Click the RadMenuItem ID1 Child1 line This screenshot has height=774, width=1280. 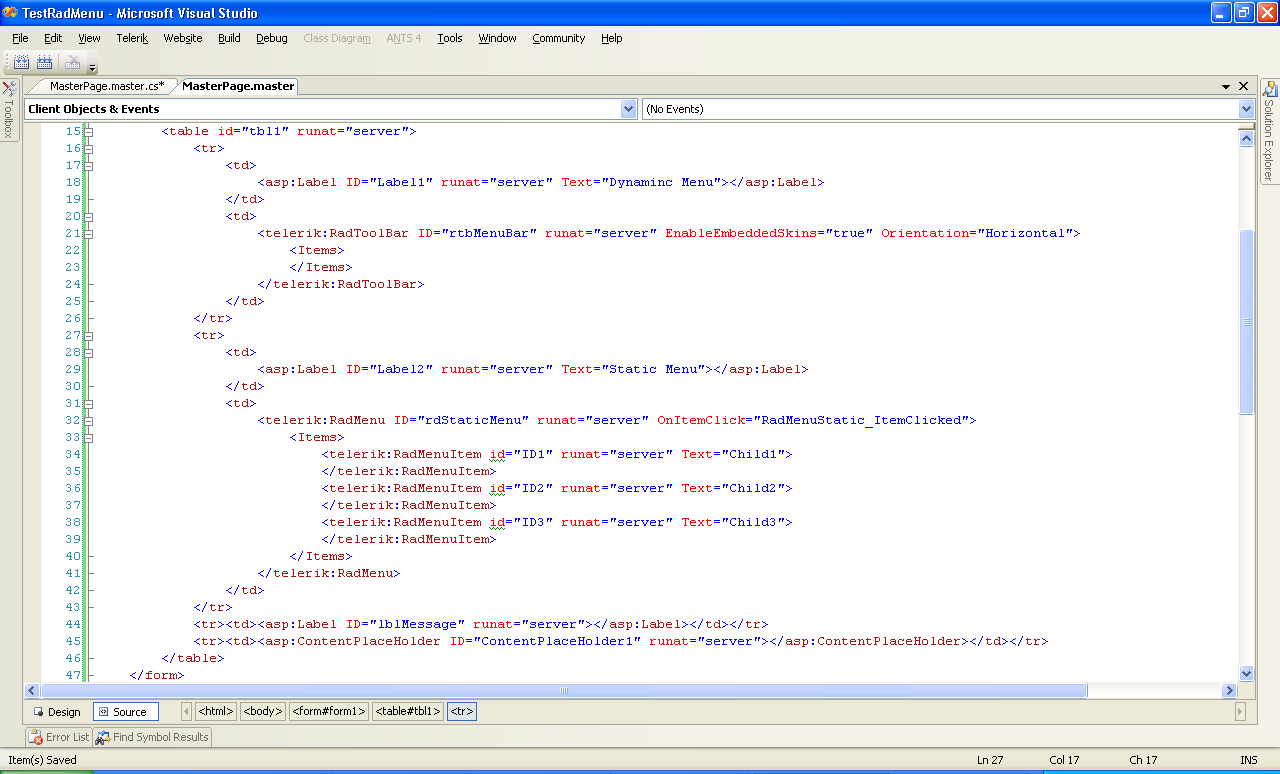tap(557, 454)
